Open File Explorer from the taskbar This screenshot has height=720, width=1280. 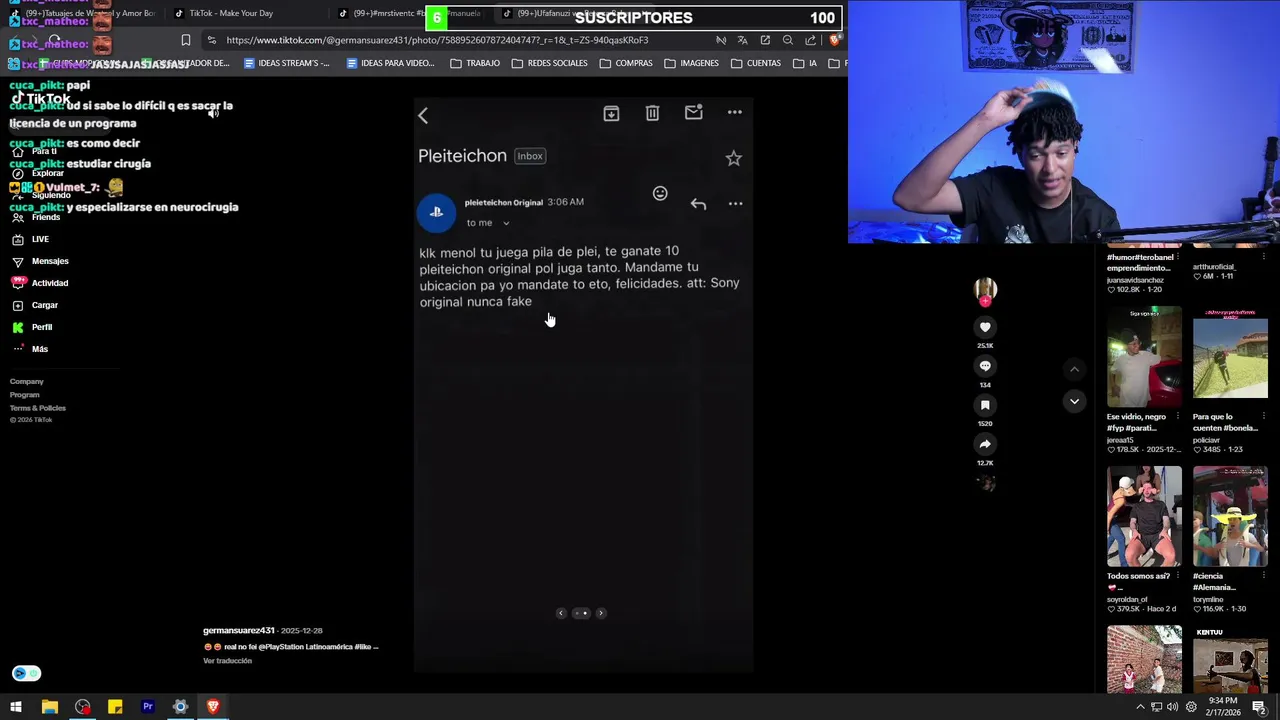[49, 707]
